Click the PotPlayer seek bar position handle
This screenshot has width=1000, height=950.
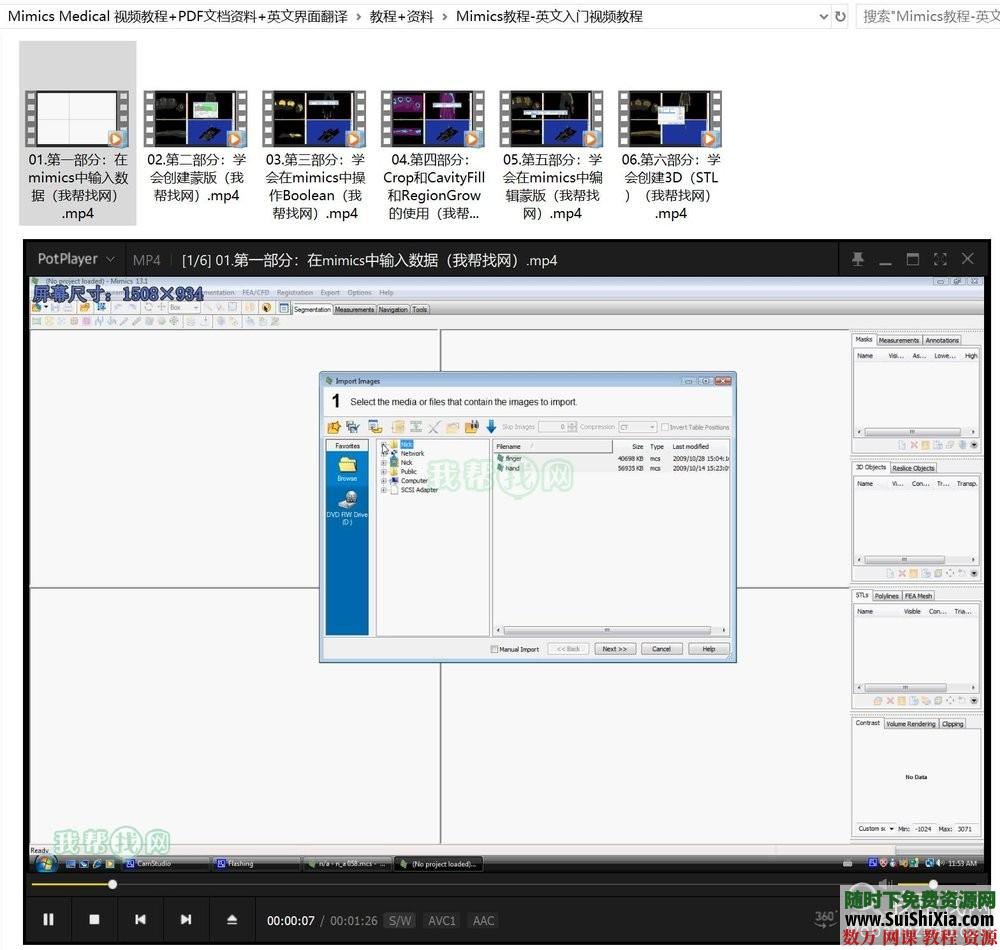pos(112,884)
